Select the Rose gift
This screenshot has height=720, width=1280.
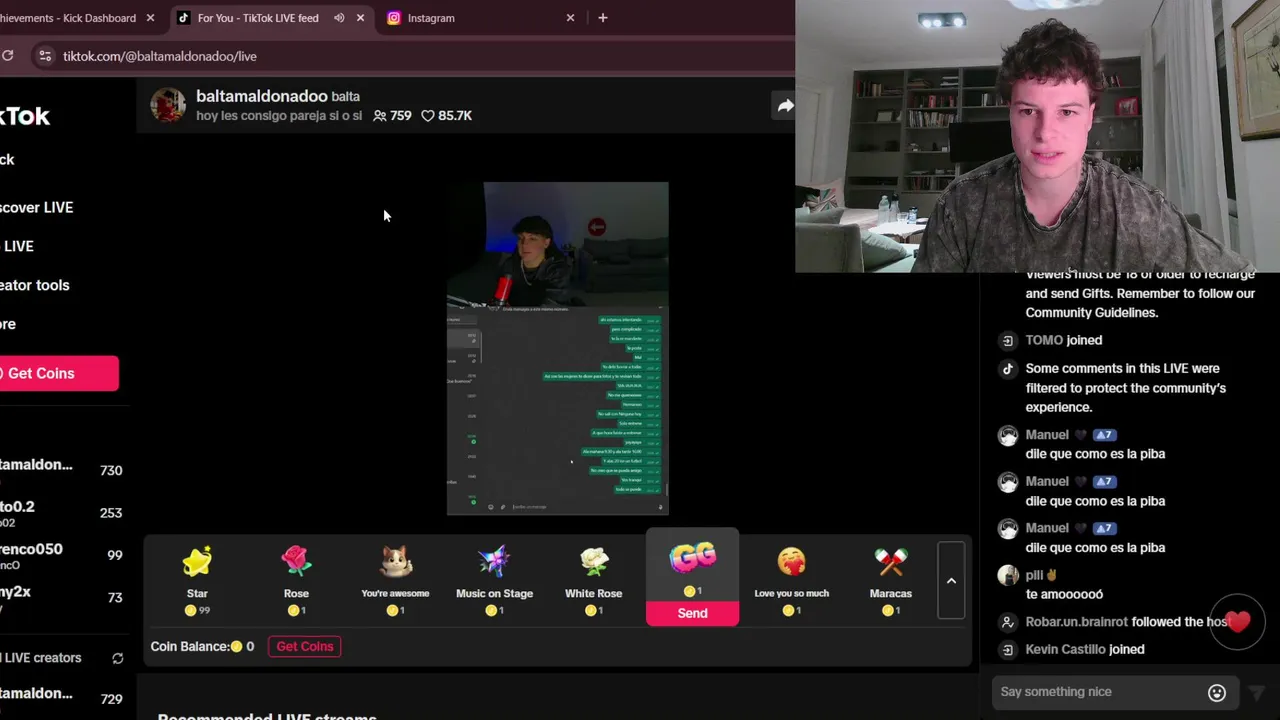coord(296,580)
